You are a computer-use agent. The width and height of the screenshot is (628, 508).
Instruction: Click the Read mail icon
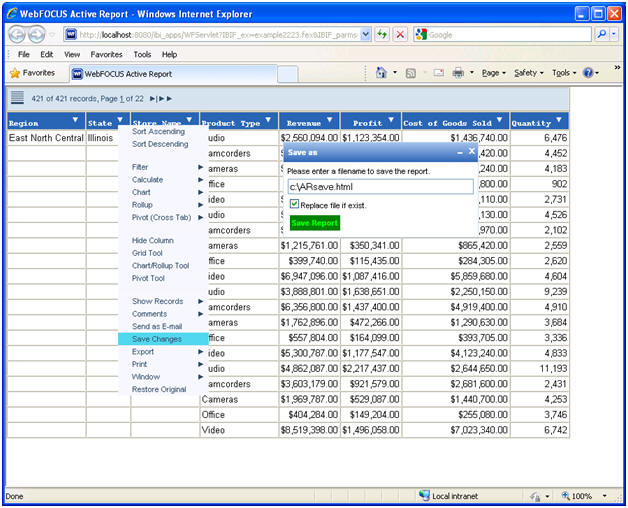pos(439,73)
